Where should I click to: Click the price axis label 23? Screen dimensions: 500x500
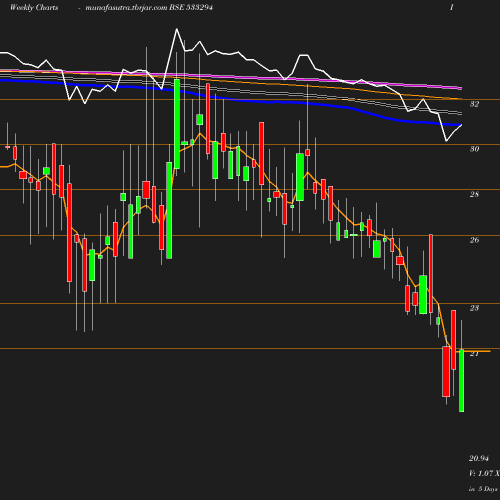pos(474,308)
